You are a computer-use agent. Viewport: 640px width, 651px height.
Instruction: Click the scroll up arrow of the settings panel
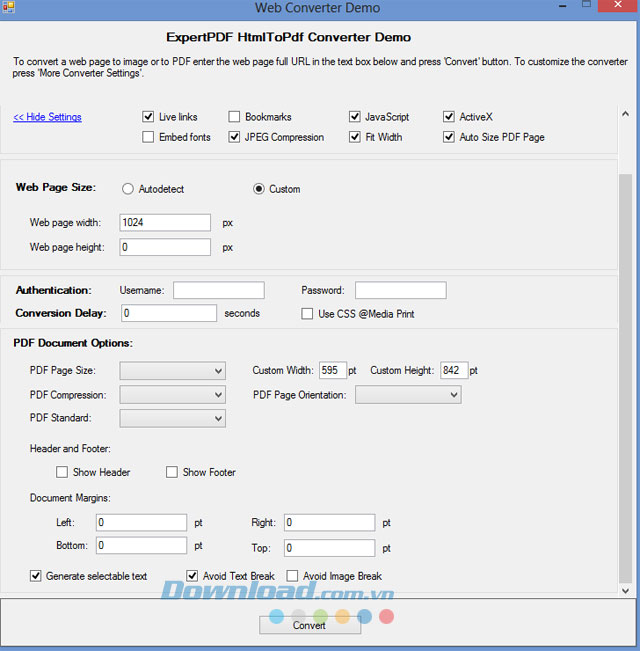625,114
